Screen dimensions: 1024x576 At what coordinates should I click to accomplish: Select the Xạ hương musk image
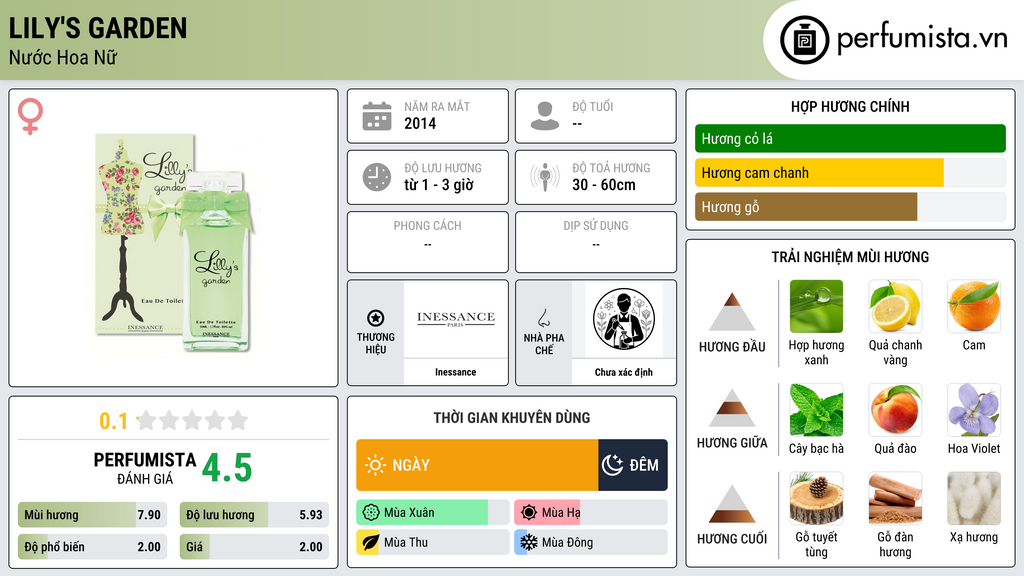[974, 498]
